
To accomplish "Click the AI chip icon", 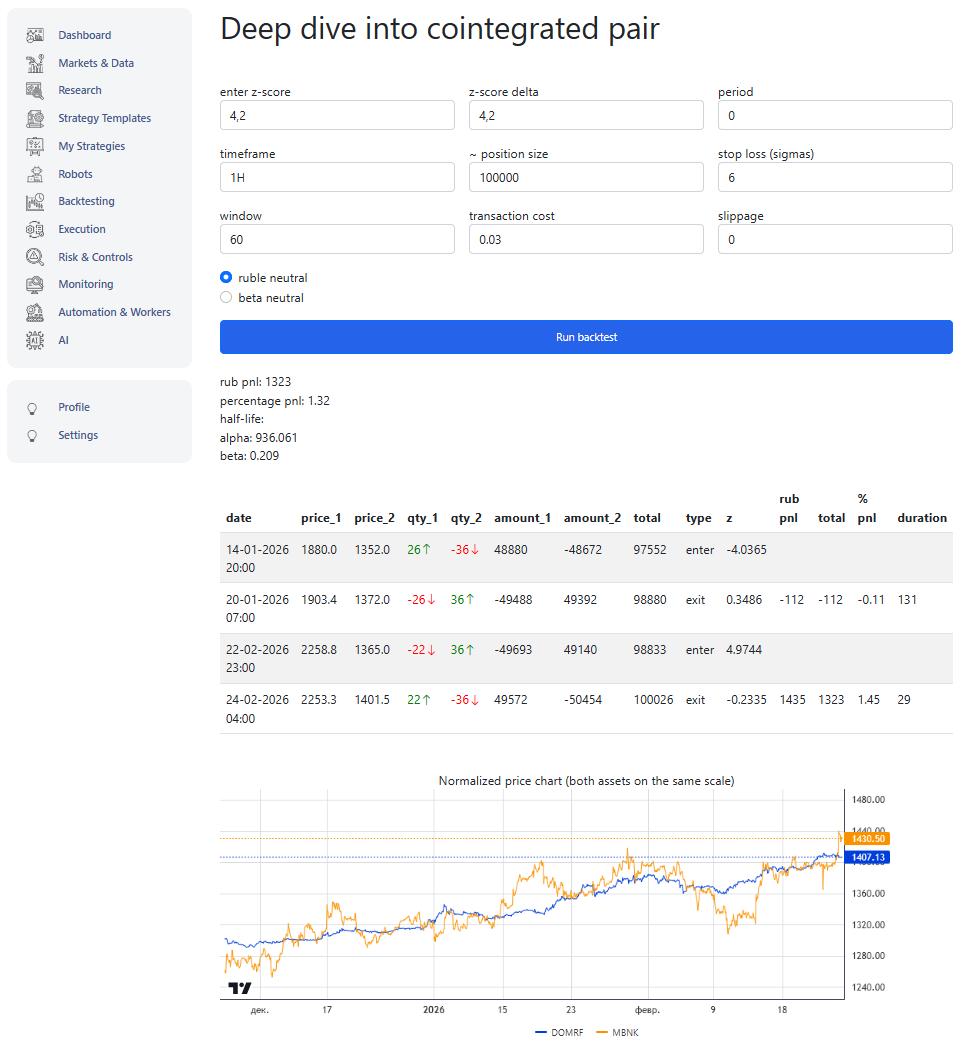I will tap(35, 340).
